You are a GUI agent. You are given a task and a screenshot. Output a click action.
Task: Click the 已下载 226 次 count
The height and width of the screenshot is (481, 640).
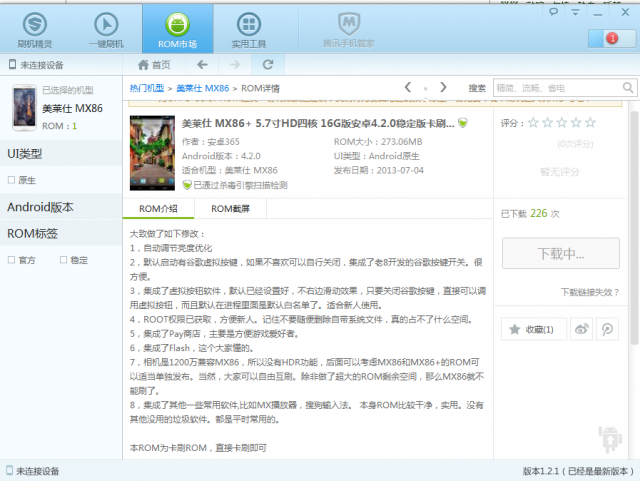coord(530,213)
